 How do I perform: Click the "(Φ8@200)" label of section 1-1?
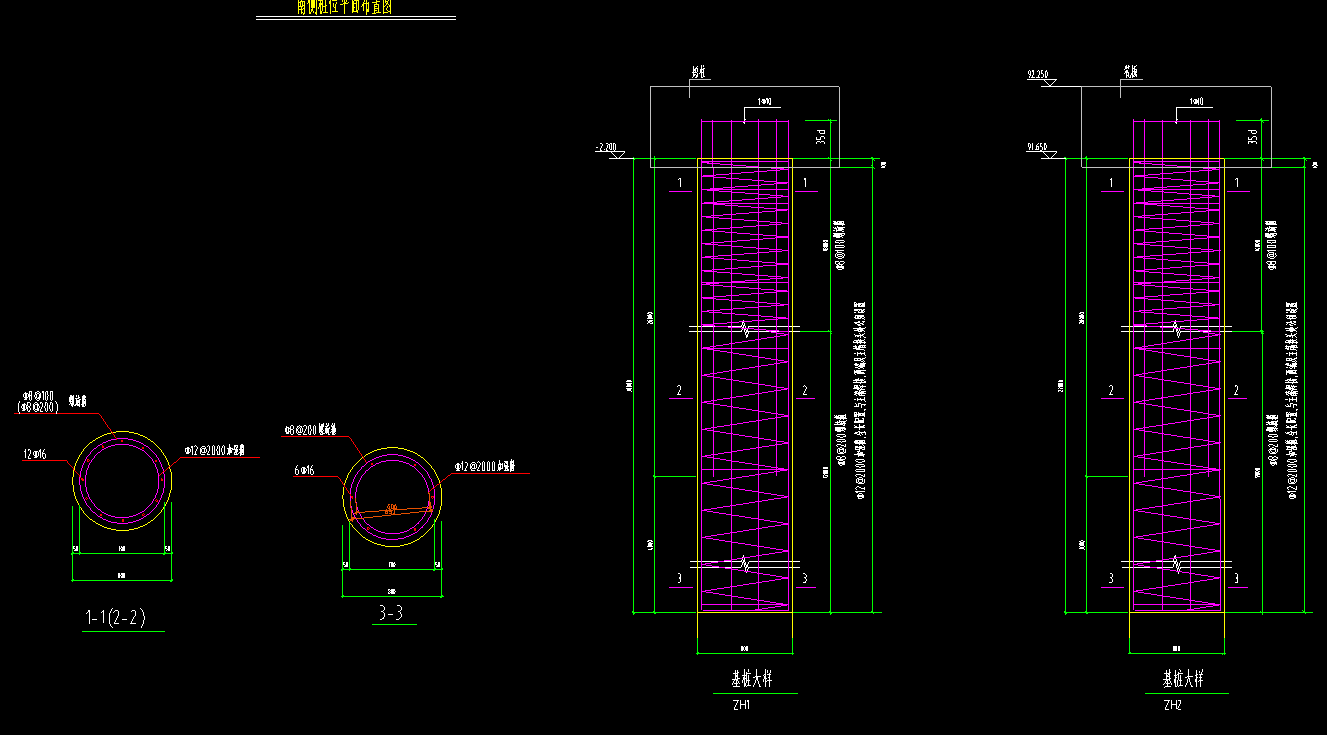(39, 408)
